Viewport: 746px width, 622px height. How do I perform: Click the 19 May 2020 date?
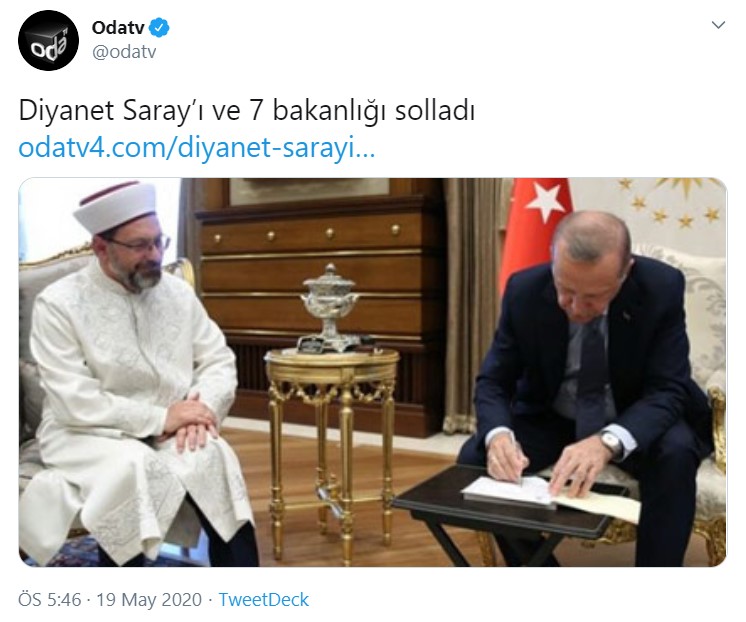149,600
